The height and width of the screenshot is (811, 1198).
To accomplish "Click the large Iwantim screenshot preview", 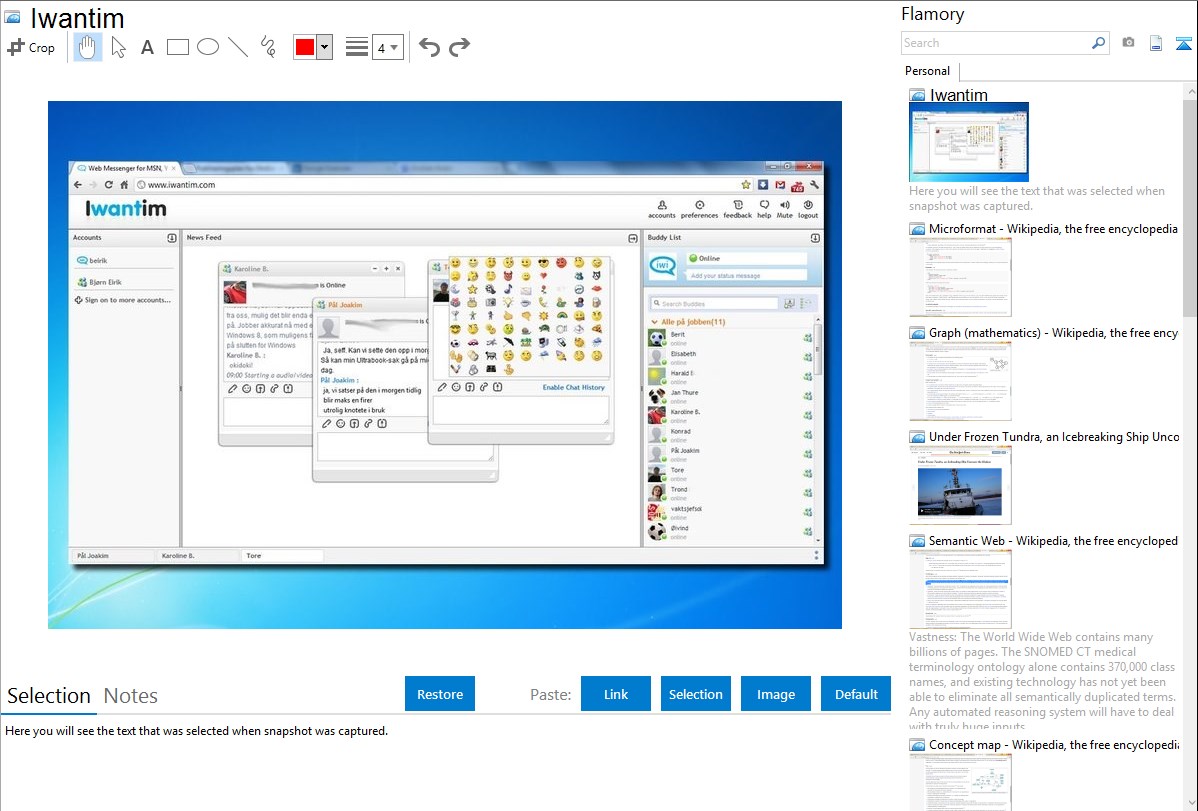I will coord(445,365).
